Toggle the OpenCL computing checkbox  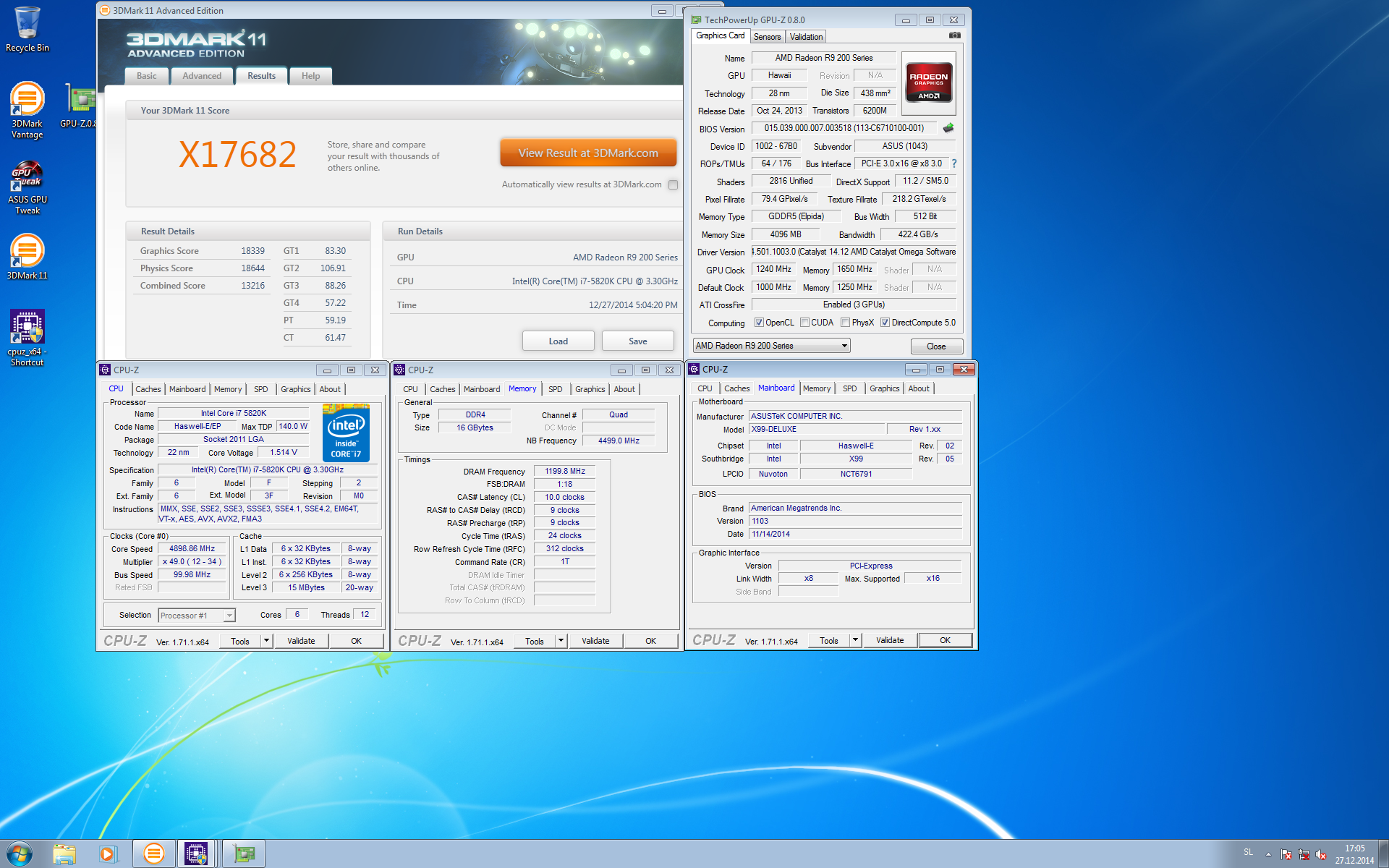pos(759,323)
